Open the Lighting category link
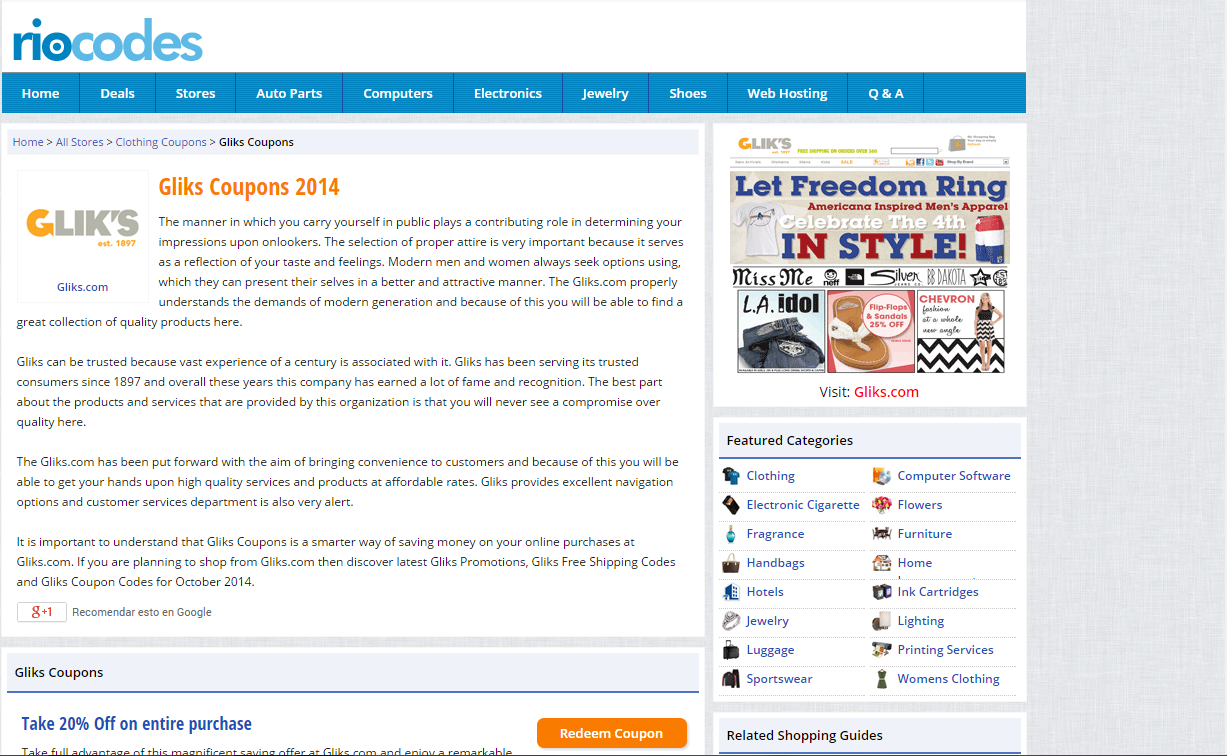This screenshot has height=756, width=1227. point(921,621)
